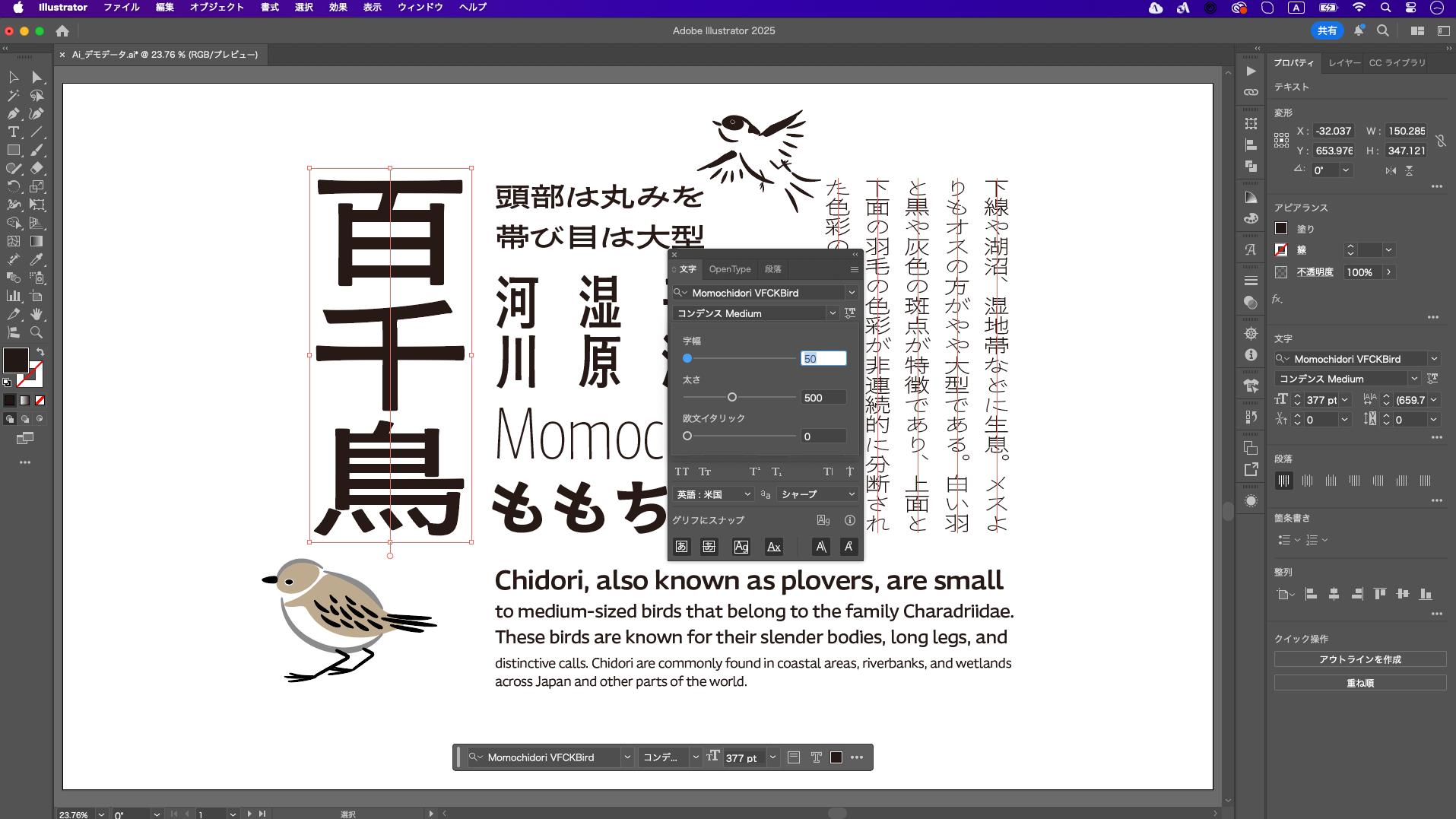Open more options in contextual task bar
The height and width of the screenshot is (819, 1456).
click(x=857, y=757)
